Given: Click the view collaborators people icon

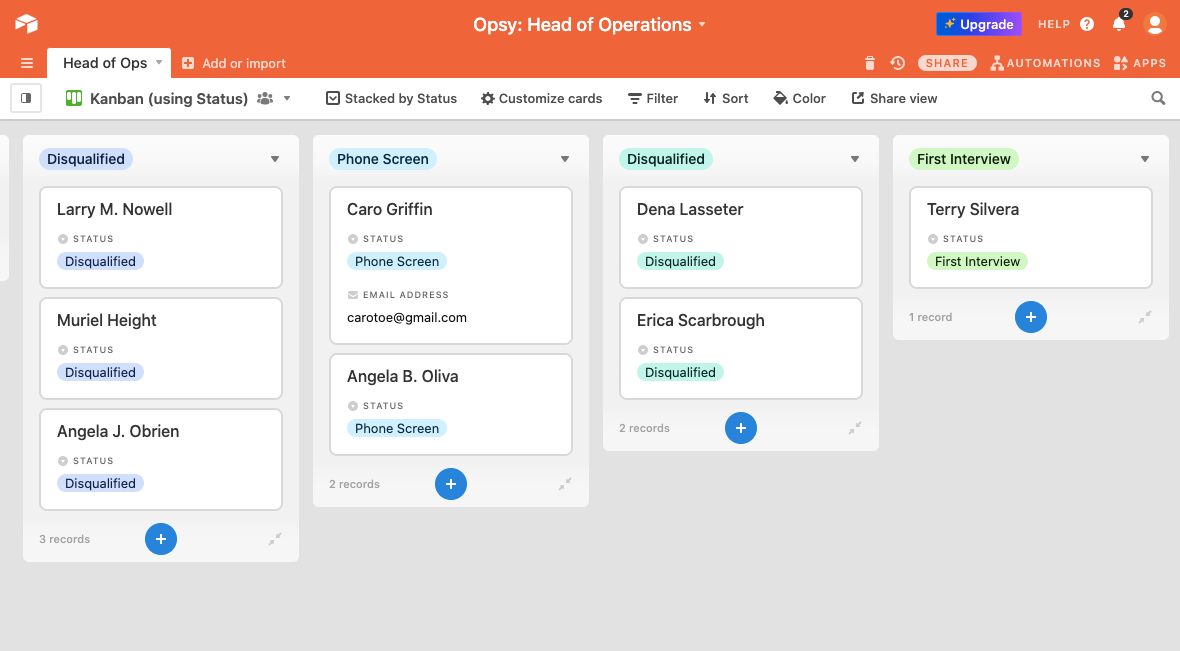Looking at the screenshot, I should click(x=265, y=98).
